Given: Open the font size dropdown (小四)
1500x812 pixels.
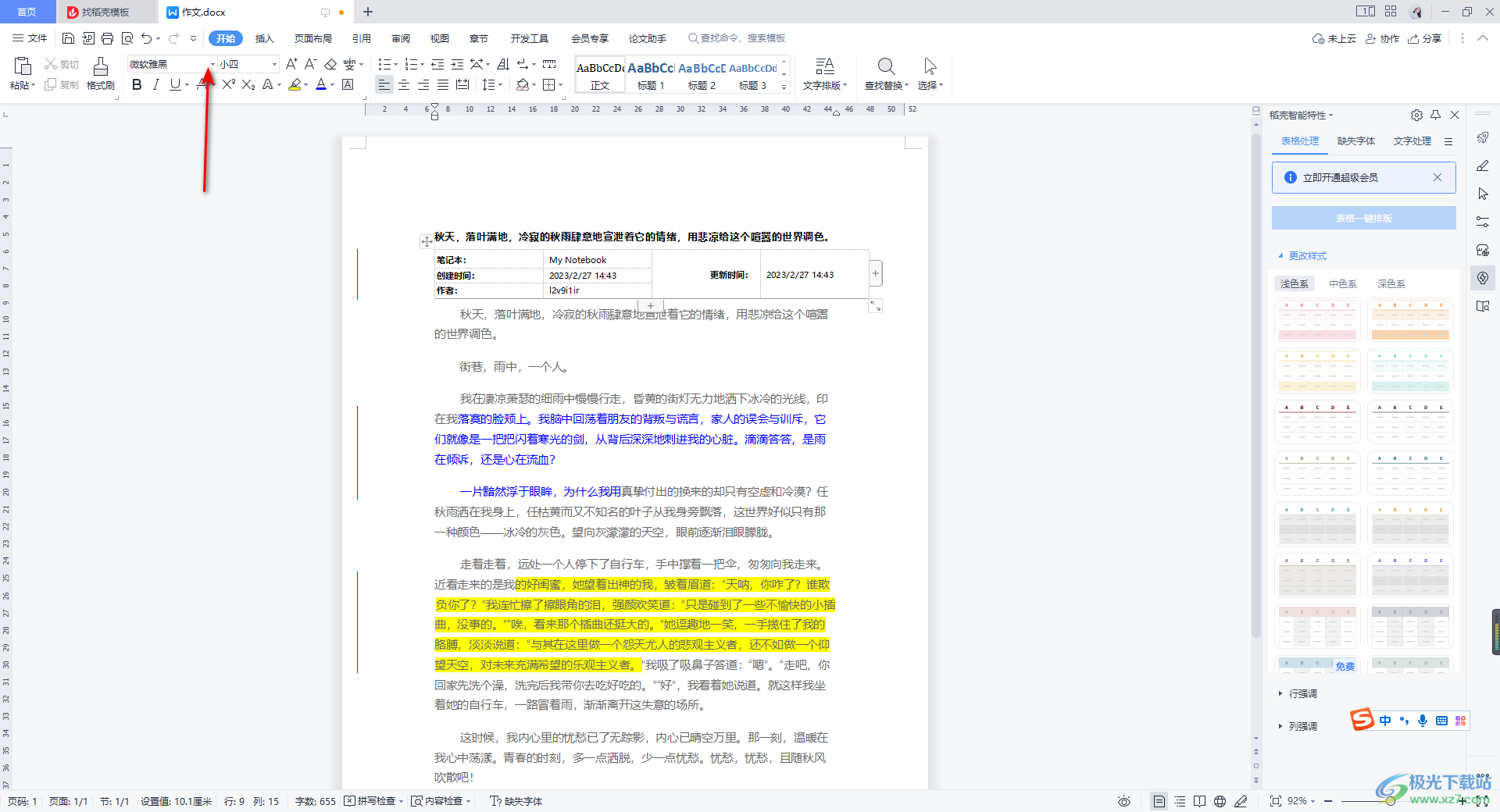Looking at the screenshot, I should (274, 64).
